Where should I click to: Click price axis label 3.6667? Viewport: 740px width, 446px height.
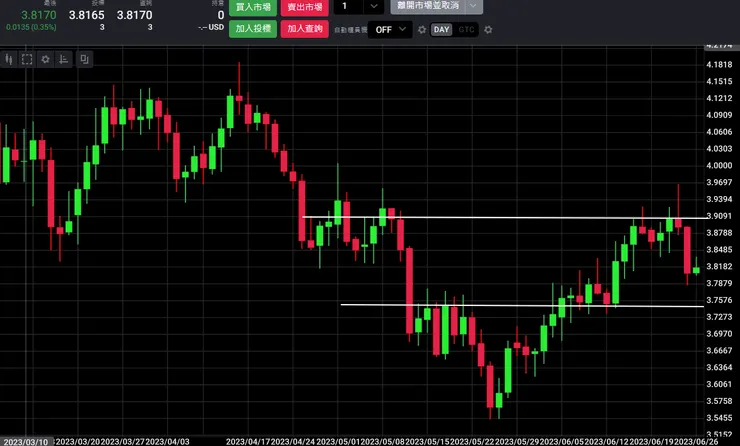pos(719,351)
